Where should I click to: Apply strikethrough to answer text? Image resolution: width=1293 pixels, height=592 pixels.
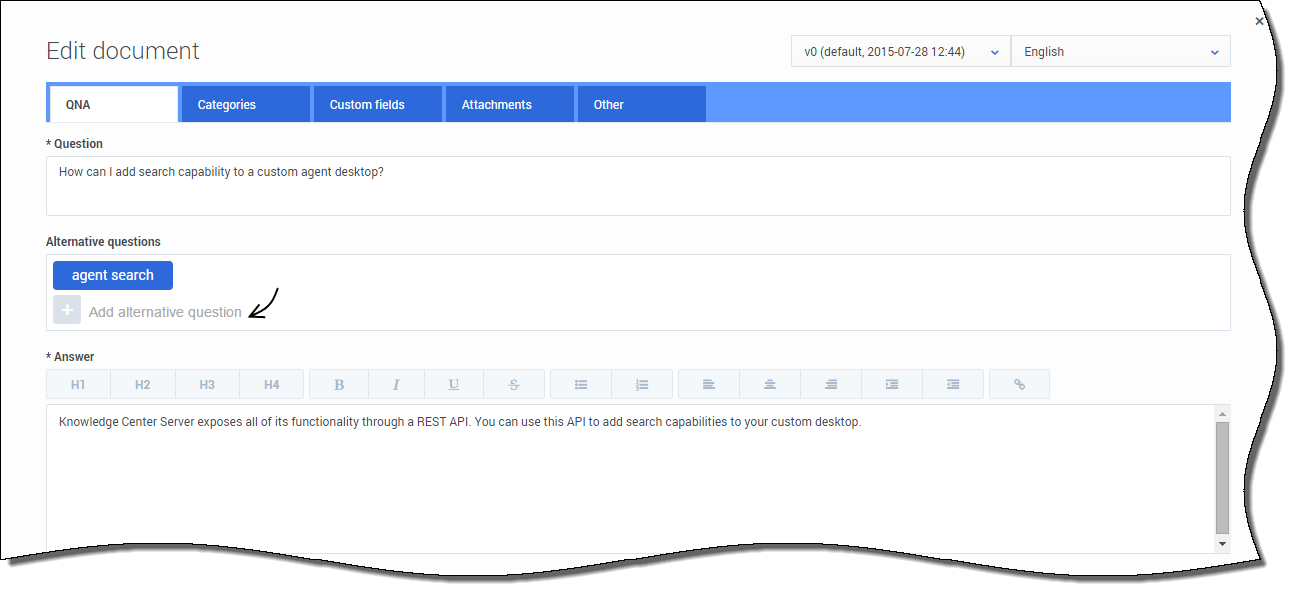point(514,385)
